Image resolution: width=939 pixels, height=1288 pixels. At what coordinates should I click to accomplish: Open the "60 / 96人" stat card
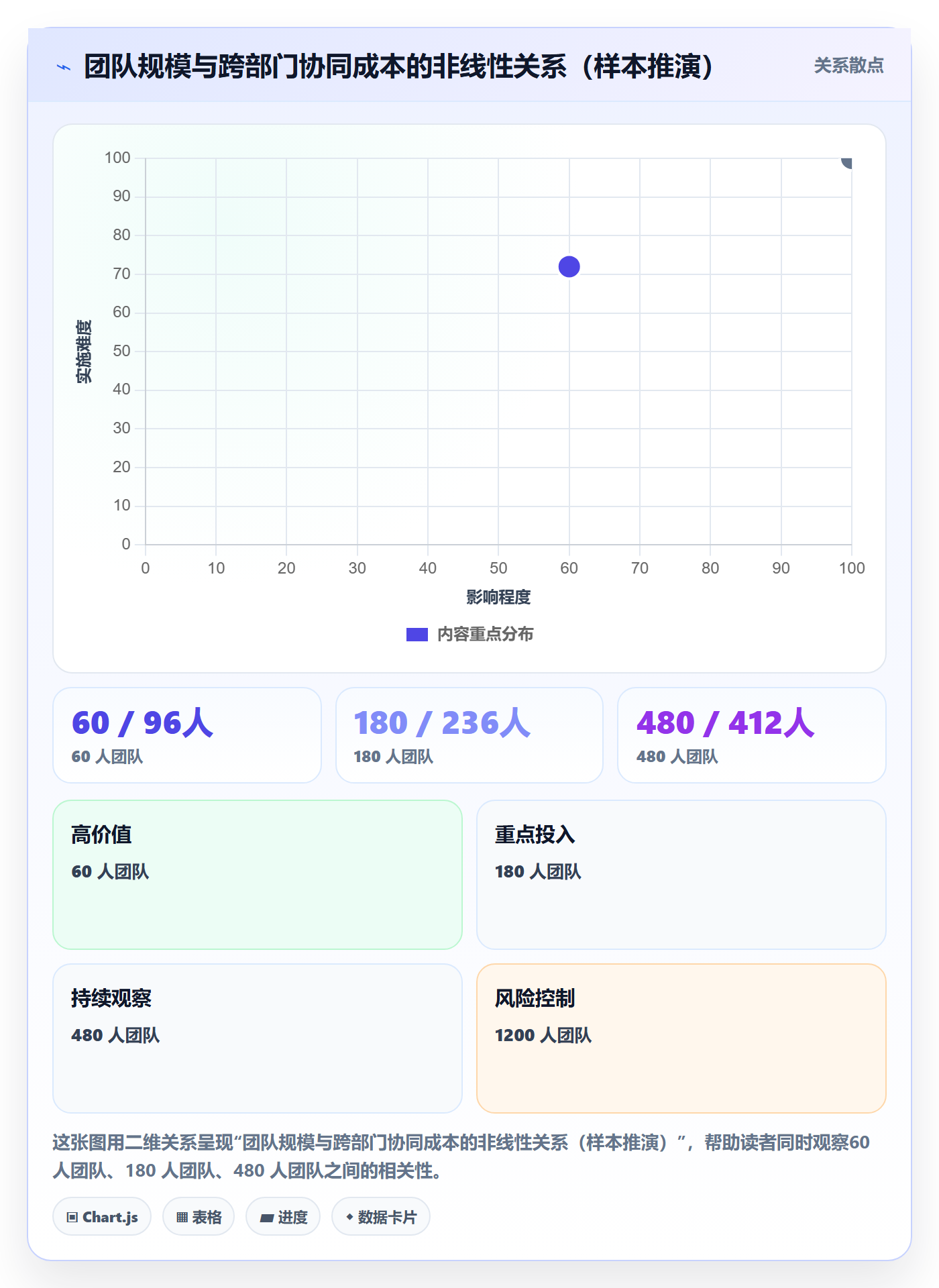point(187,735)
